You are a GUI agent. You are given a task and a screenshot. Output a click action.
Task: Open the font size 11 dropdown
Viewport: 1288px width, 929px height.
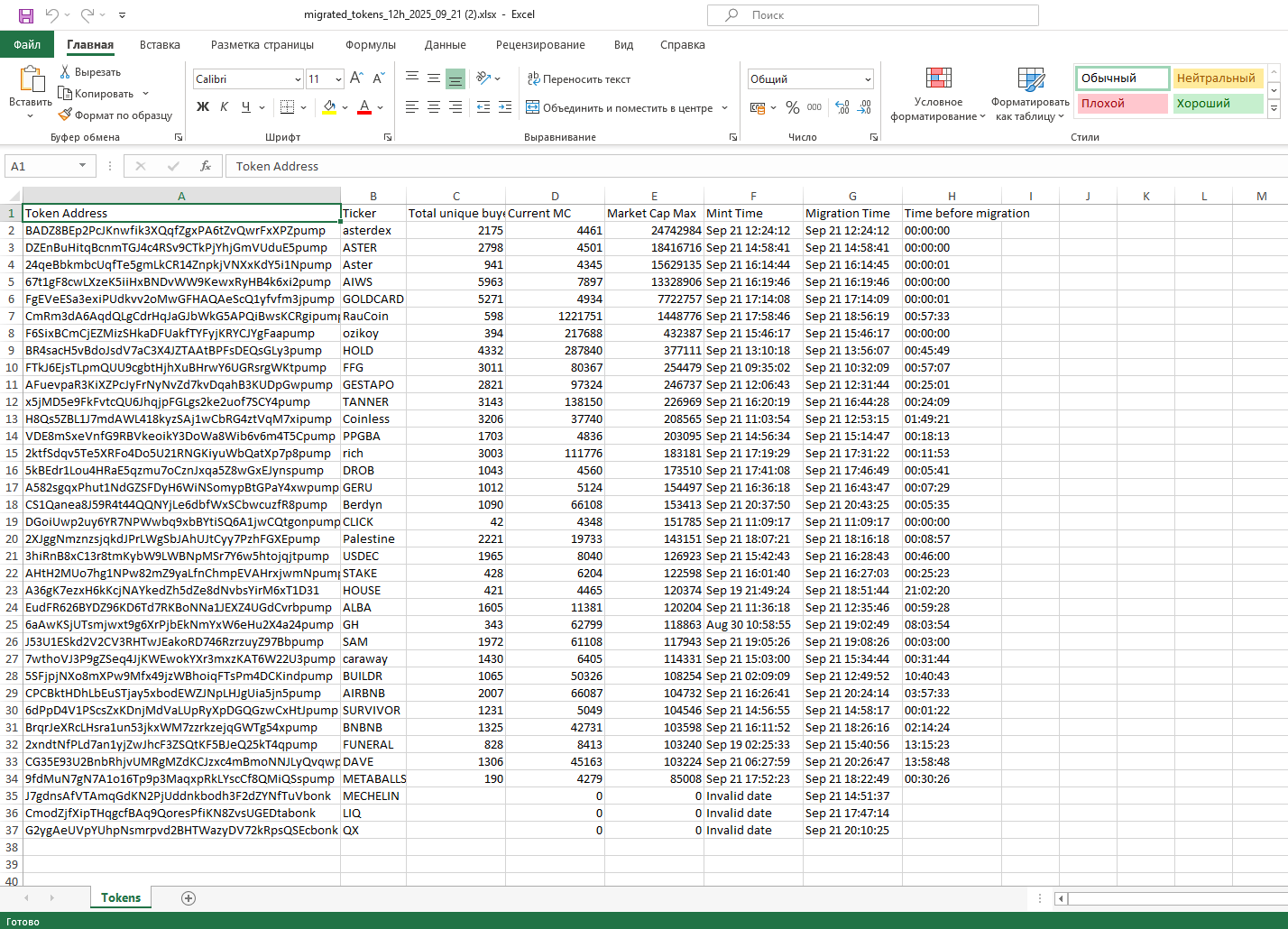click(338, 79)
